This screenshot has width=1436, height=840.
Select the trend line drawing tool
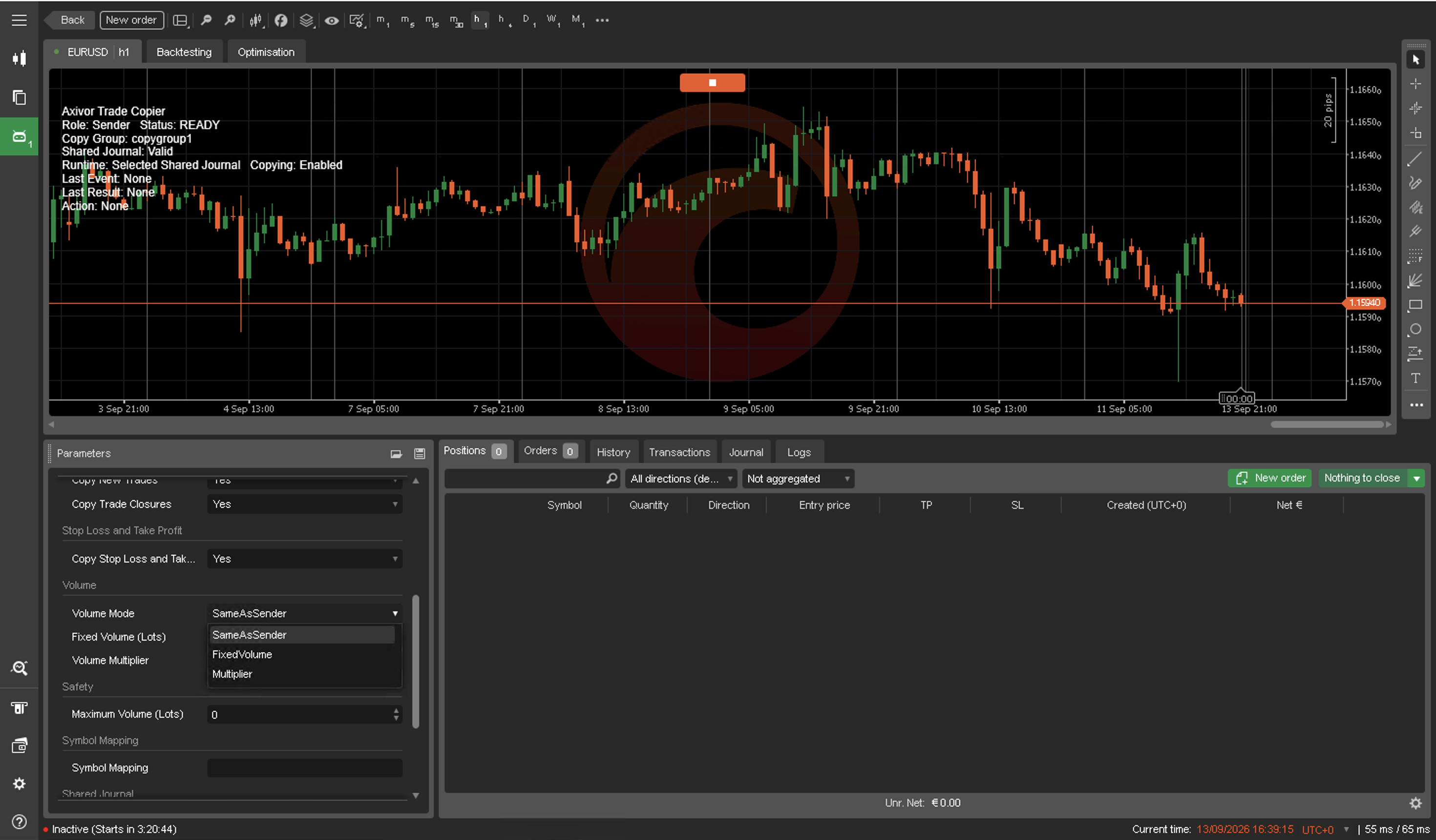(x=1415, y=159)
